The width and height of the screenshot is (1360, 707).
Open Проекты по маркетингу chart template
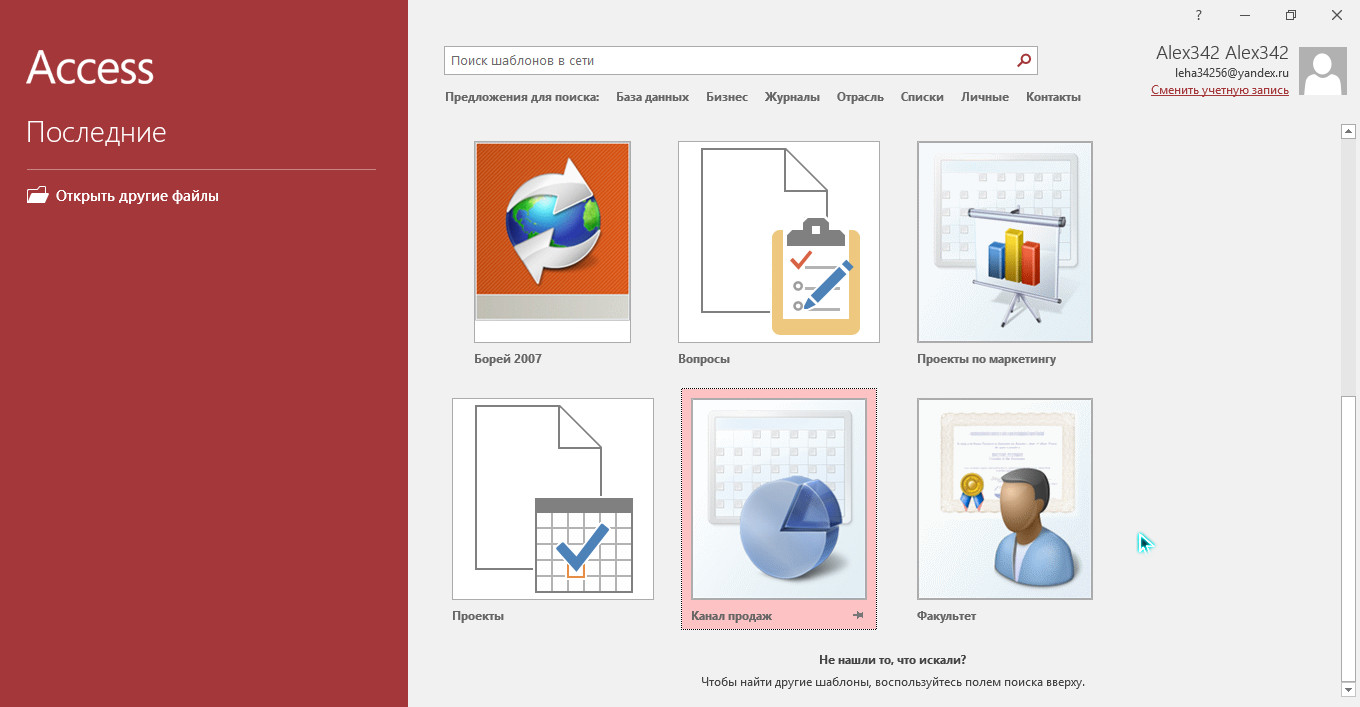click(x=1004, y=241)
